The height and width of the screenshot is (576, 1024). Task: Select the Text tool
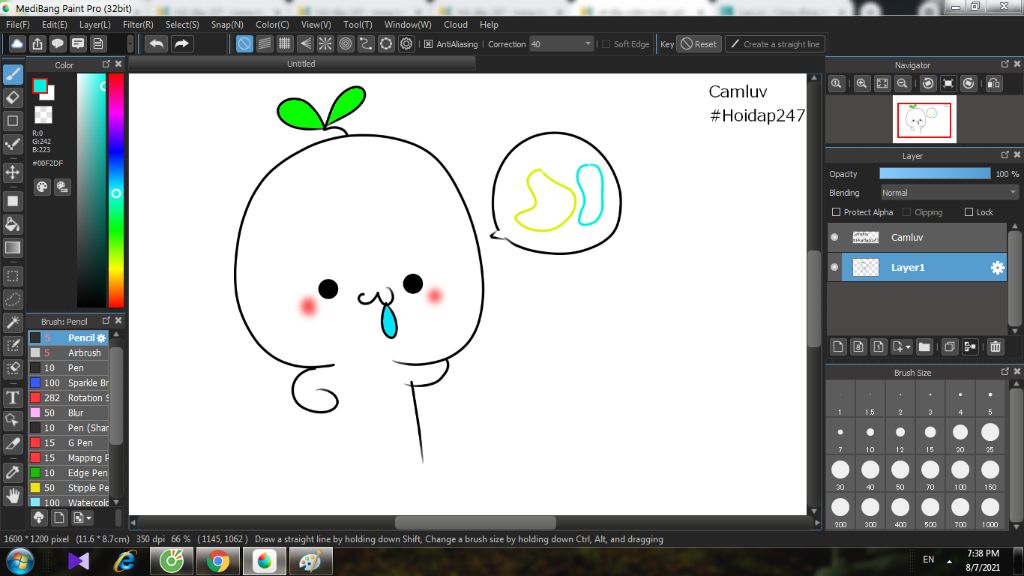[12, 397]
